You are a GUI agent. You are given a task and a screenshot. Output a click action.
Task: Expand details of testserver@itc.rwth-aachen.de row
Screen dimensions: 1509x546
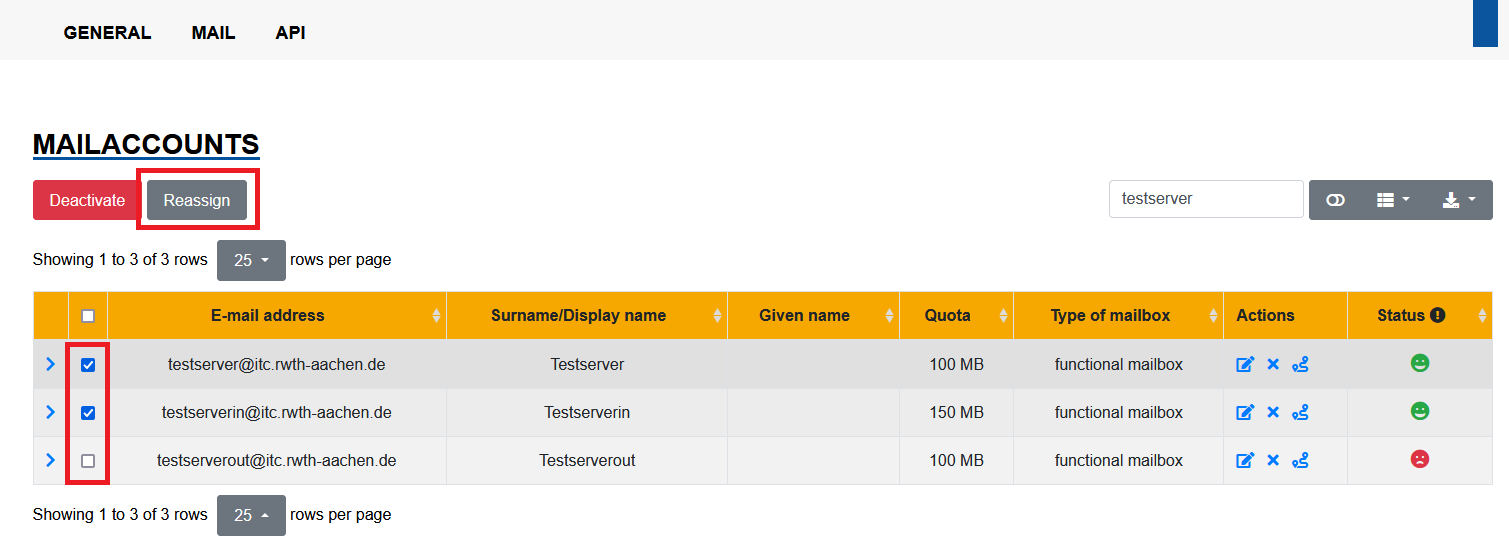pyautogui.click(x=50, y=365)
